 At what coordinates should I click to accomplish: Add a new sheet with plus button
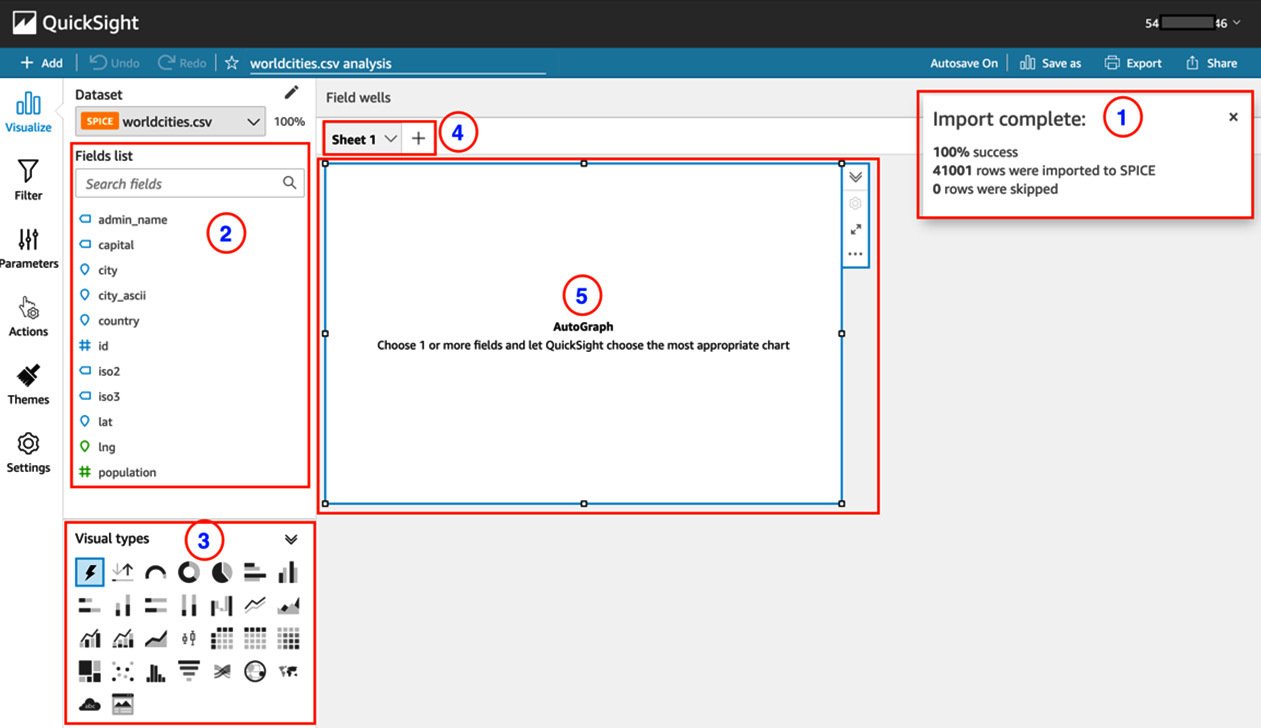419,139
